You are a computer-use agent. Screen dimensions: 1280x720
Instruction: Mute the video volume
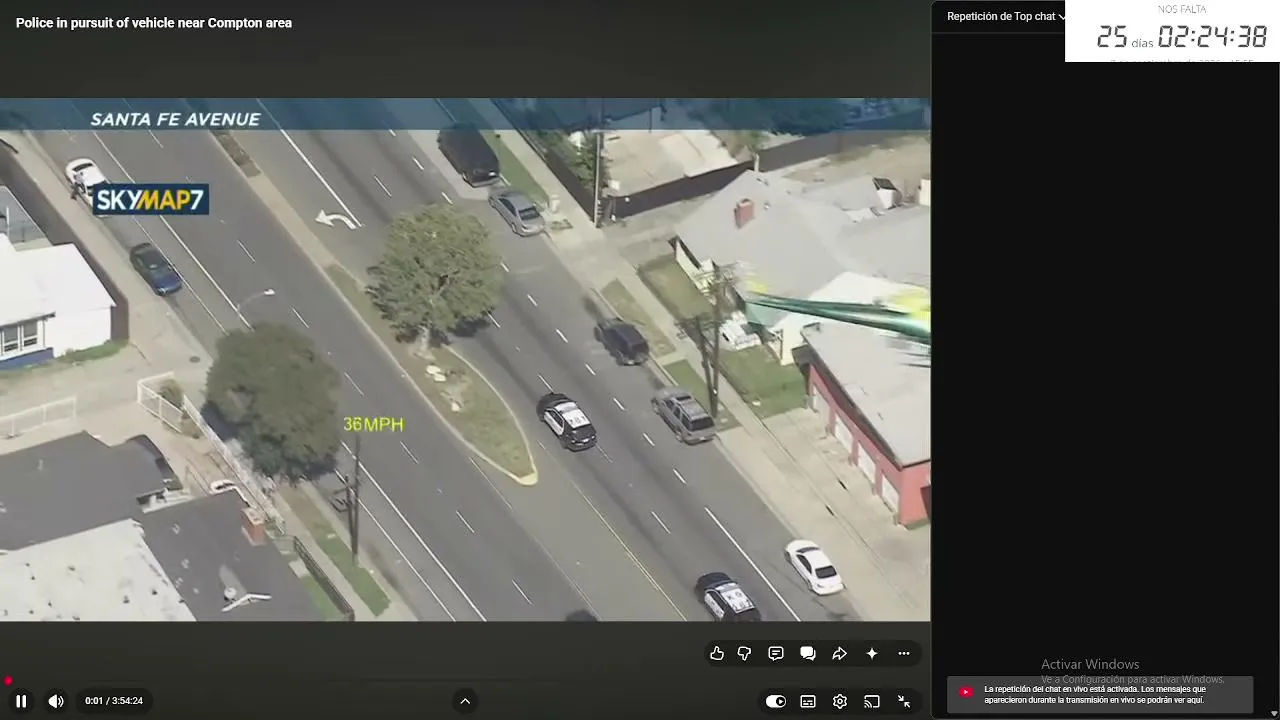coord(56,701)
